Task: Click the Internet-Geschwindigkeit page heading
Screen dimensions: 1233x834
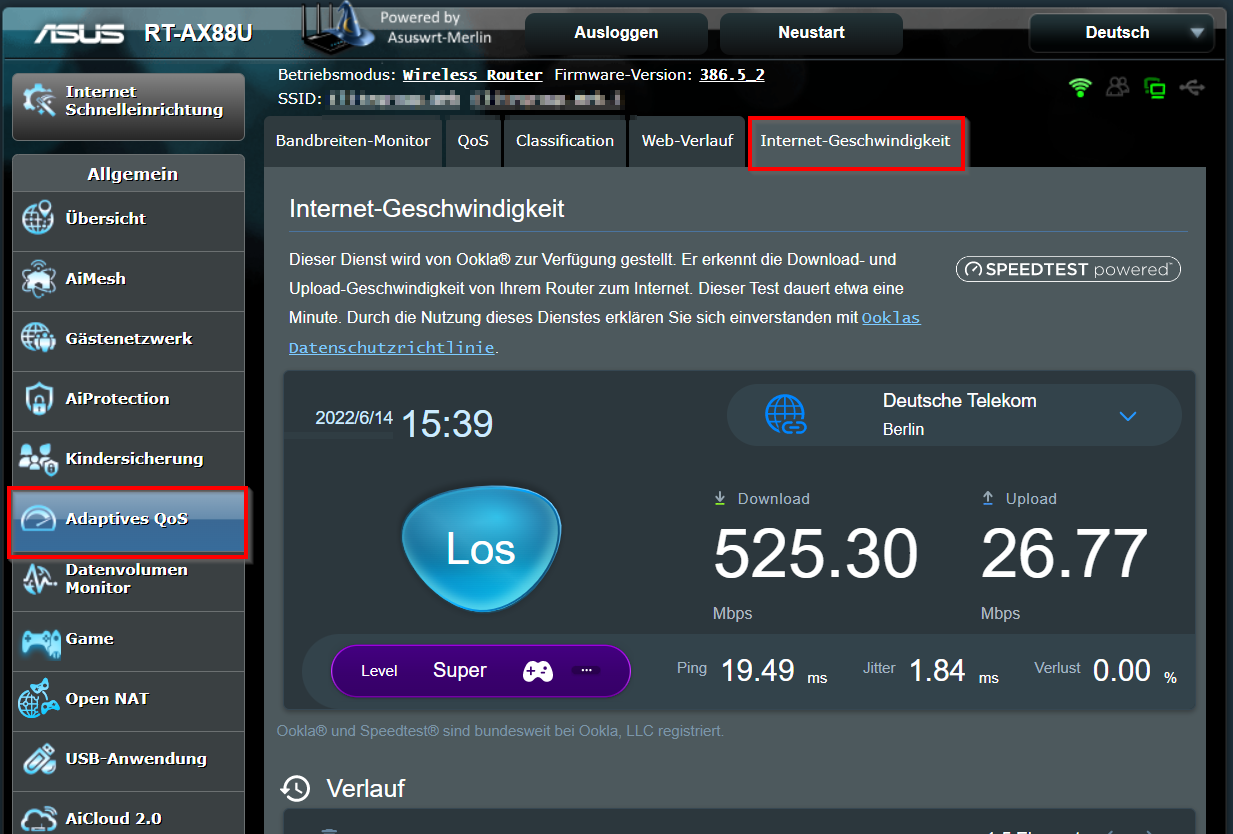Action: [x=427, y=209]
